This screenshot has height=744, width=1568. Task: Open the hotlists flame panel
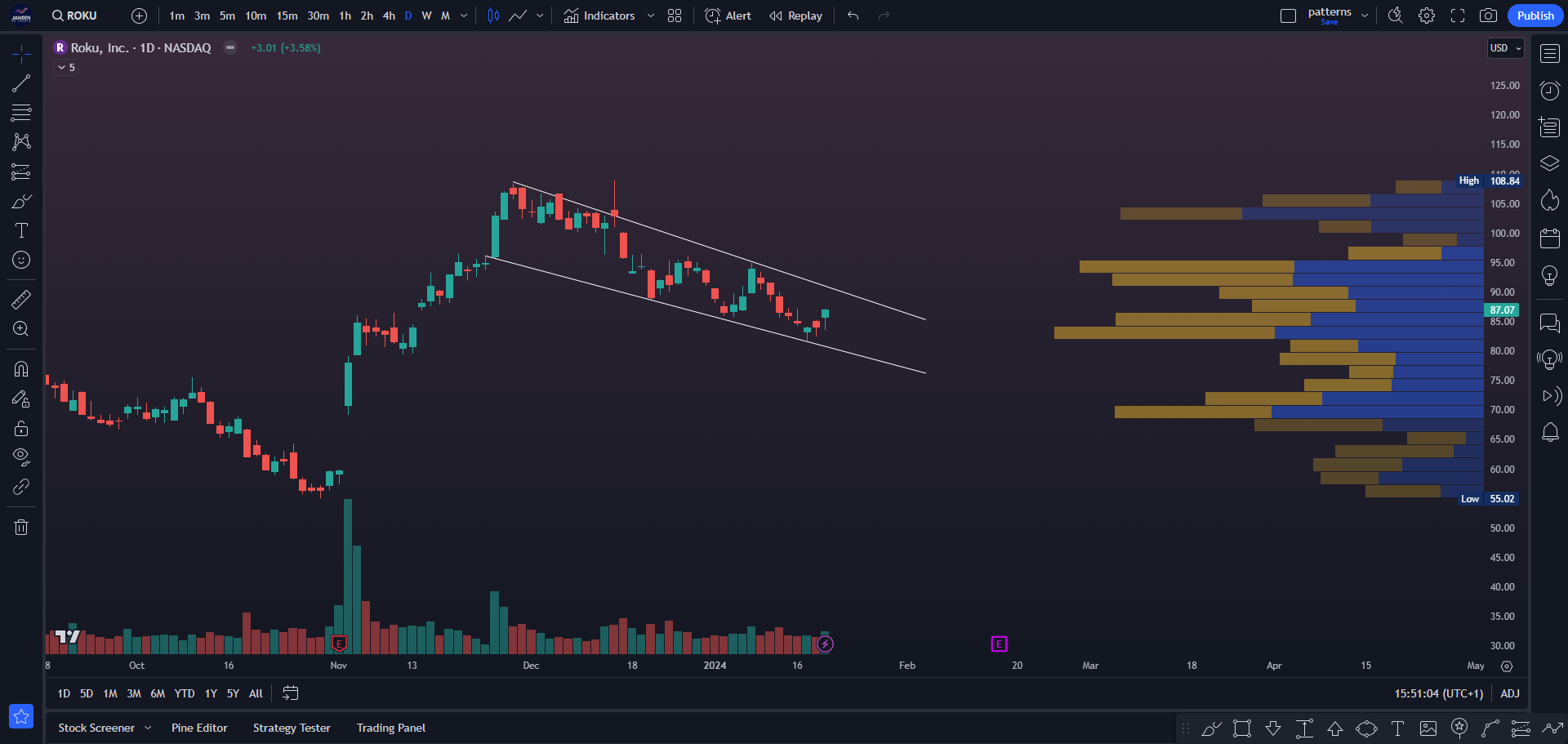tap(1550, 200)
